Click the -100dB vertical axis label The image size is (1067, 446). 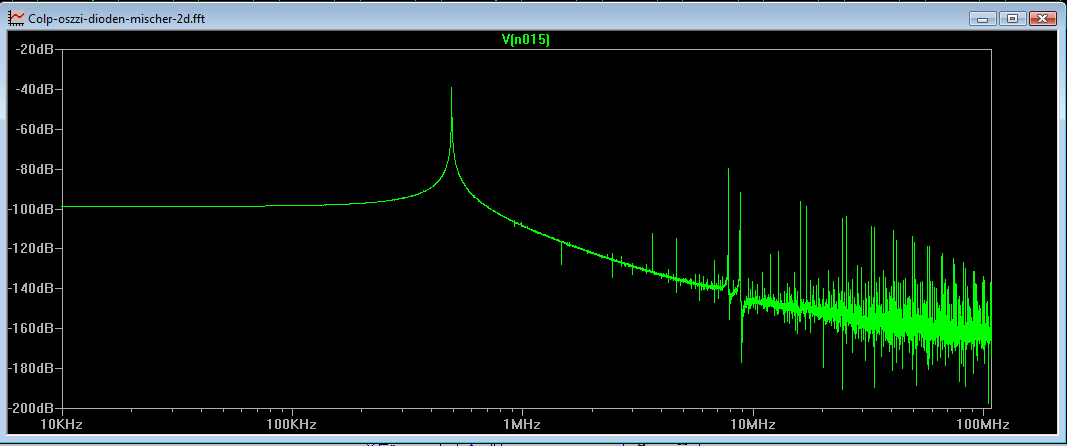point(29,209)
